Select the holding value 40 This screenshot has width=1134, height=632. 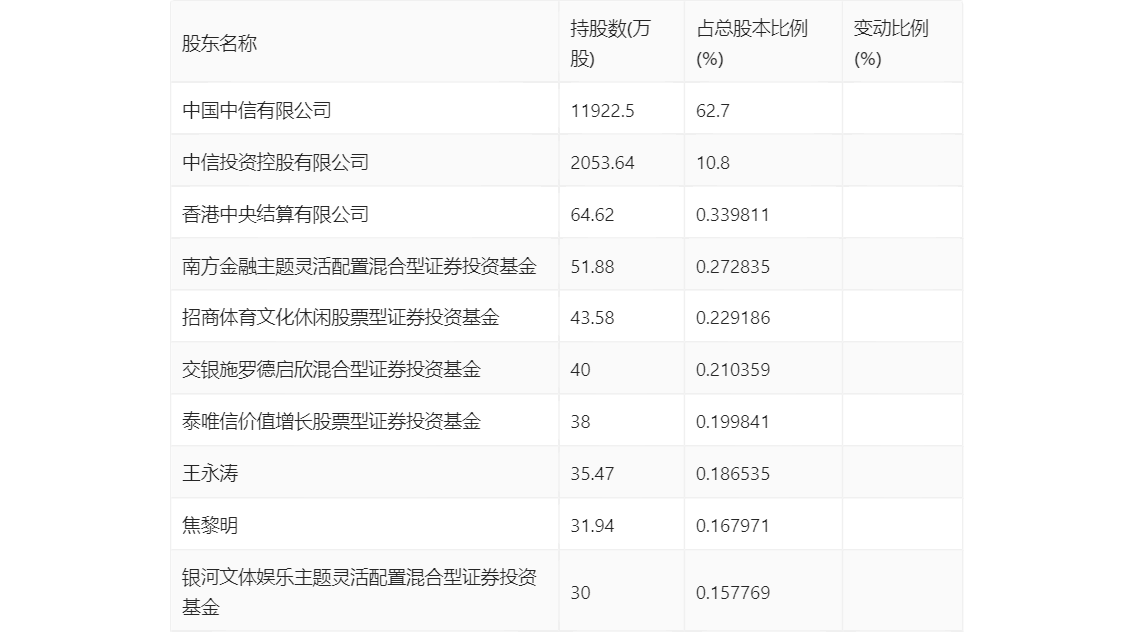tap(580, 370)
